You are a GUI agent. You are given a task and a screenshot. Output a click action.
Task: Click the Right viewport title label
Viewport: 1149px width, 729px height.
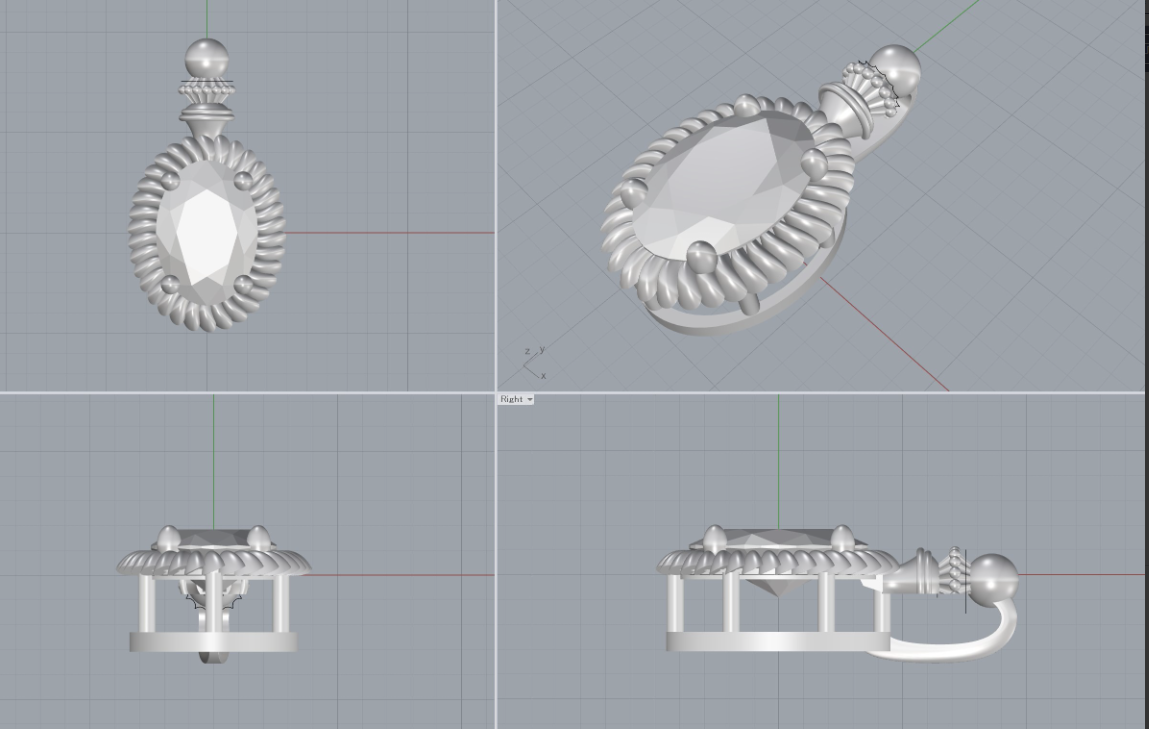(511, 399)
